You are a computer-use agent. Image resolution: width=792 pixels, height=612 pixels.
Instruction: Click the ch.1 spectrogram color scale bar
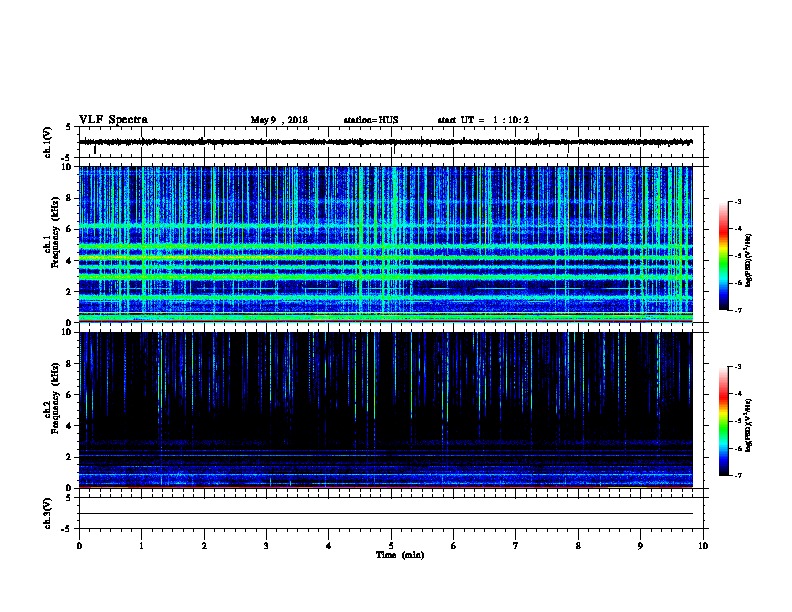click(x=724, y=256)
